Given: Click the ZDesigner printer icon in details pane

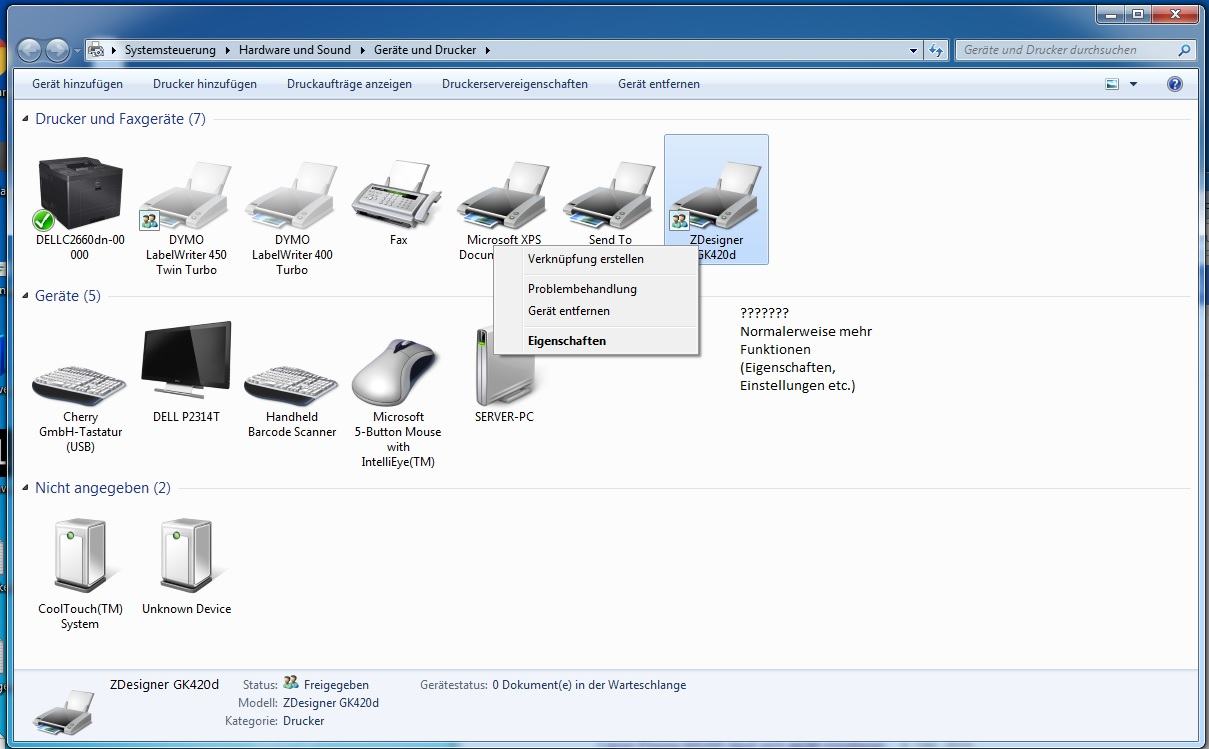Looking at the screenshot, I should click(63, 711).
